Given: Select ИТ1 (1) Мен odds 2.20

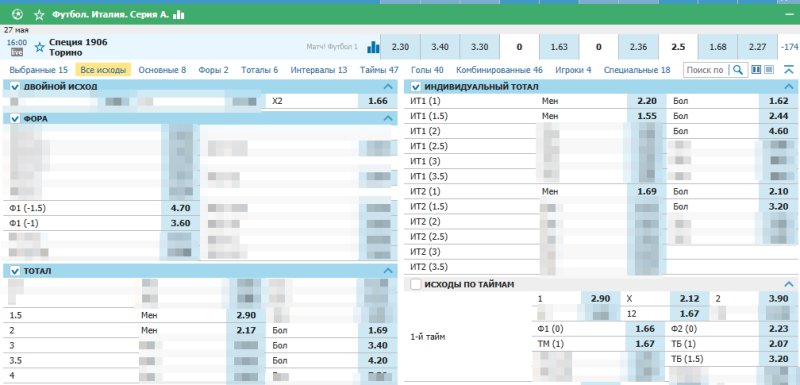Looking at the screenshot, I should click(x=647, y=101).
